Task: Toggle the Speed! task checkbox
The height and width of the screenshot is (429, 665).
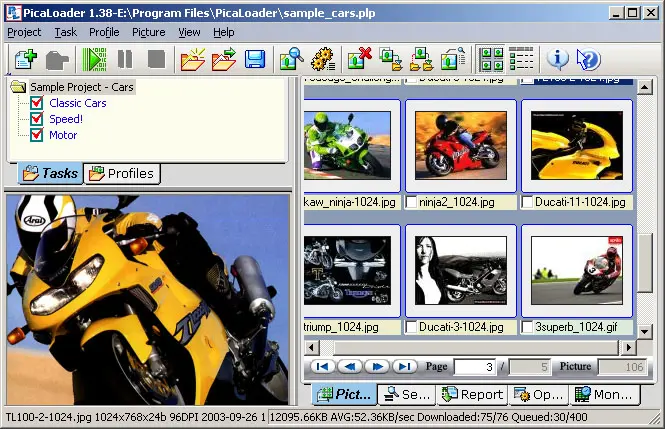Action: point(38,119)
